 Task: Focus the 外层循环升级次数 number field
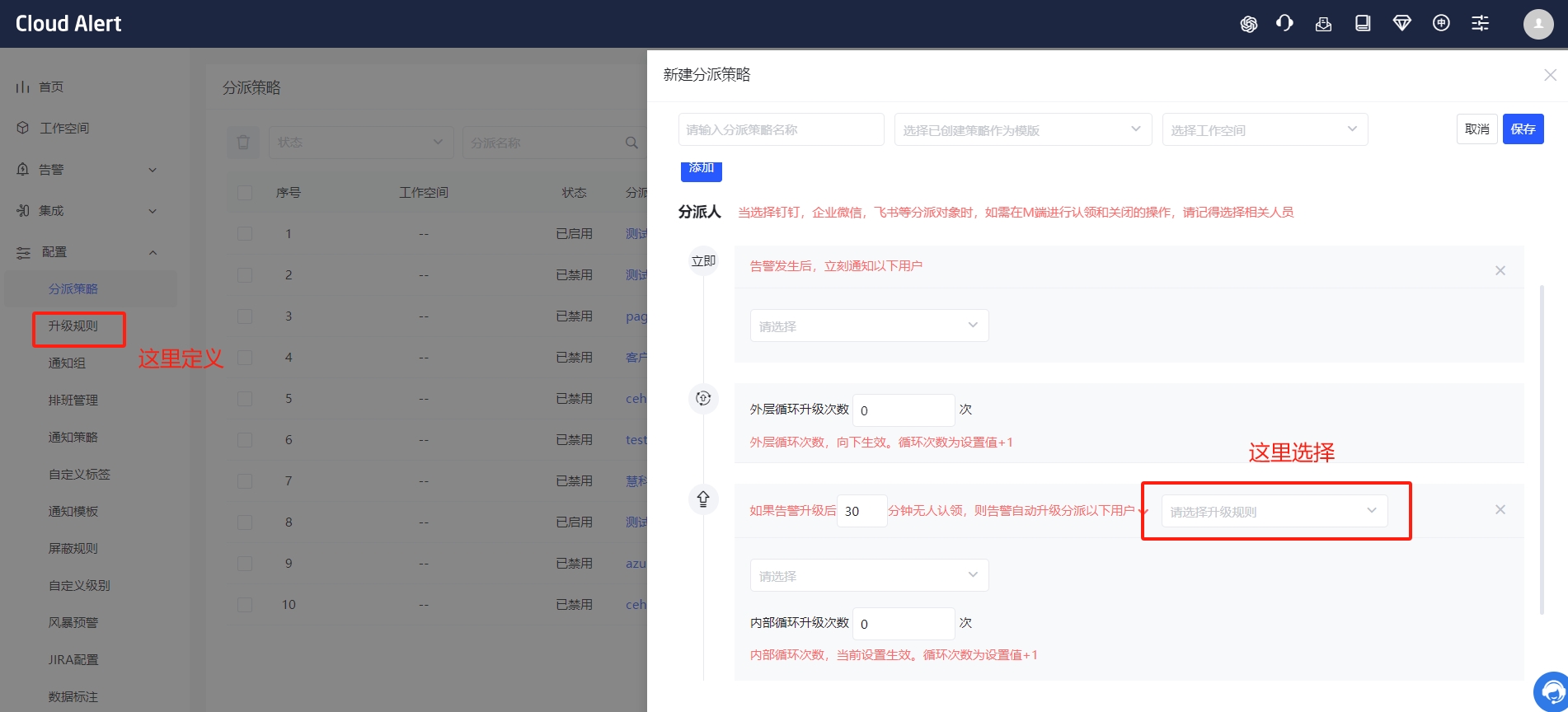(904, 410)
